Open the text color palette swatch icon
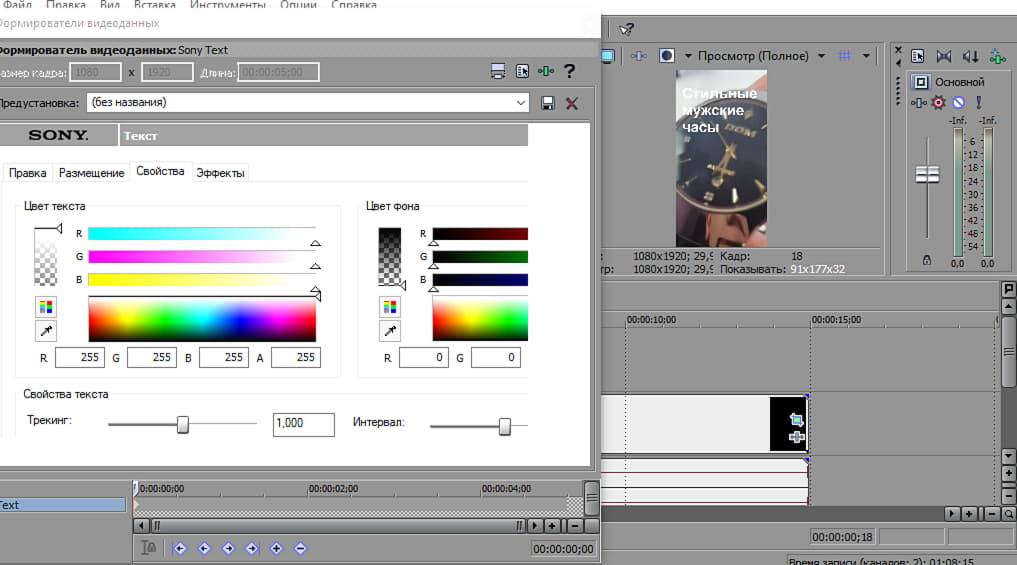Image resolution: width=1017 pixels, height=565 pixels. 46,306
